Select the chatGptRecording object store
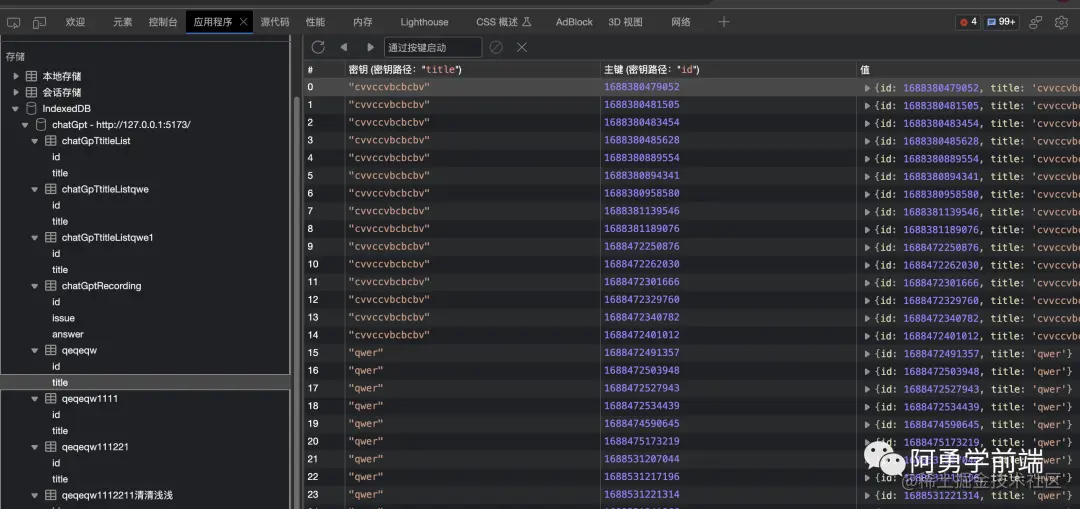 click(101, 286)
